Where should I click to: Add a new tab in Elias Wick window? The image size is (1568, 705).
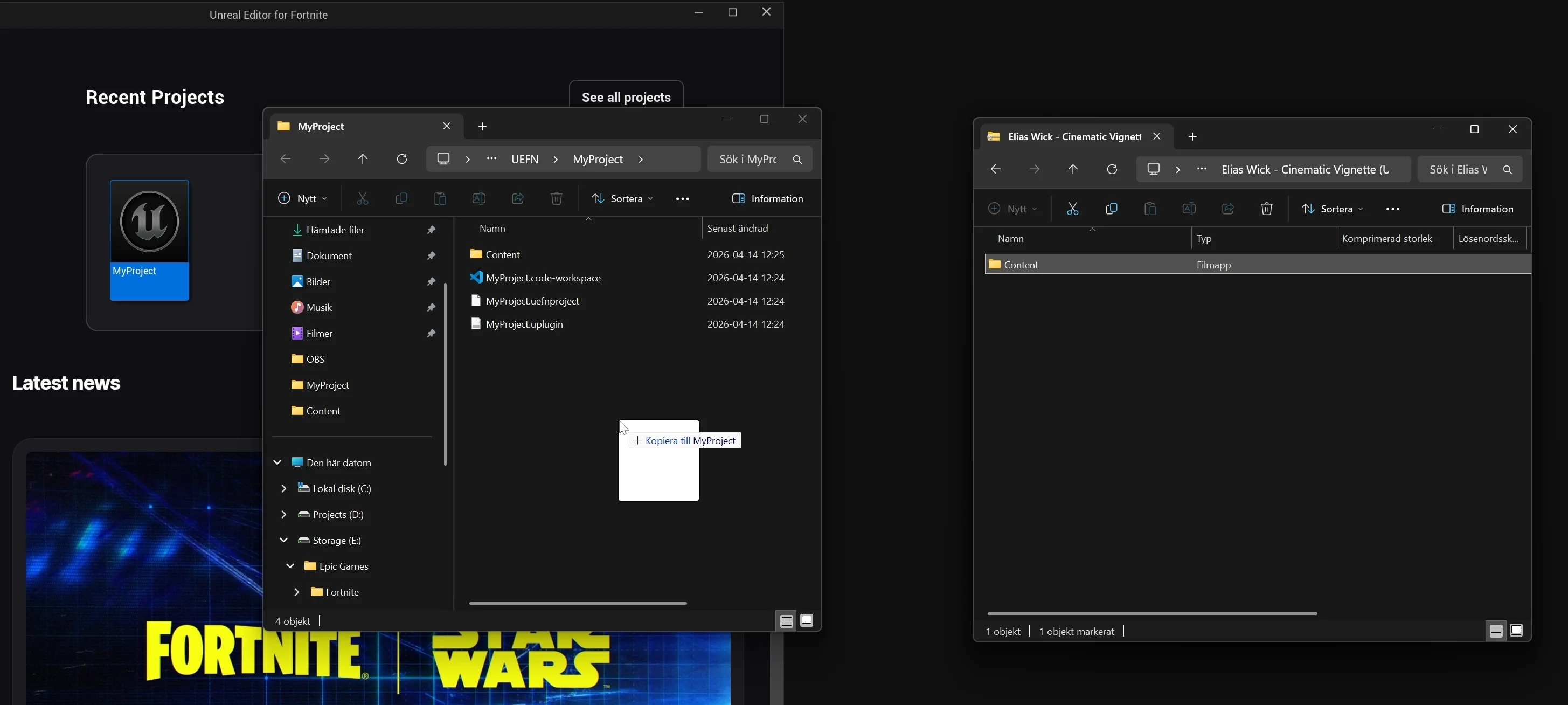coord(1192,137)
